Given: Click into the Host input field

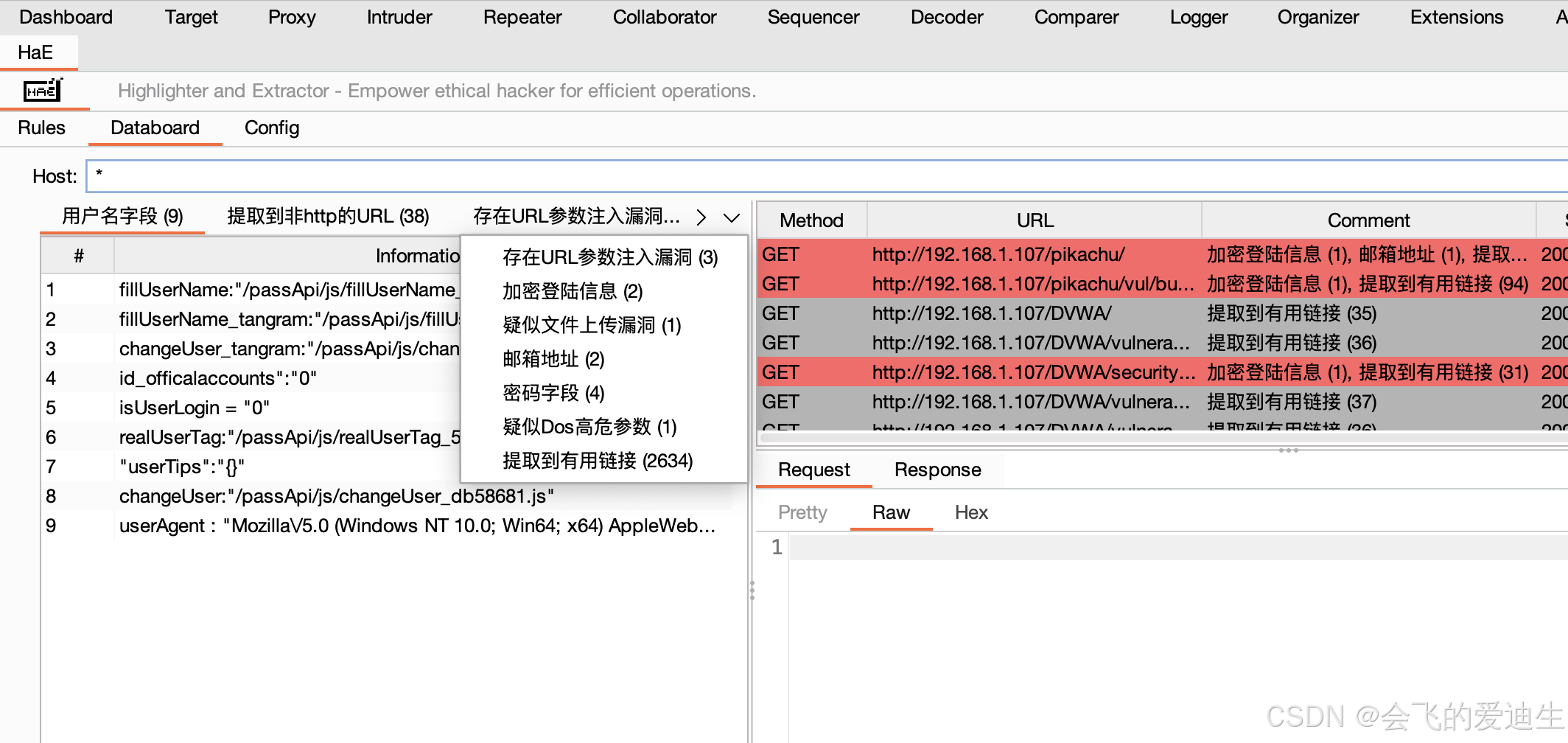Looking at the screenshot, I should tap(827, 176).
